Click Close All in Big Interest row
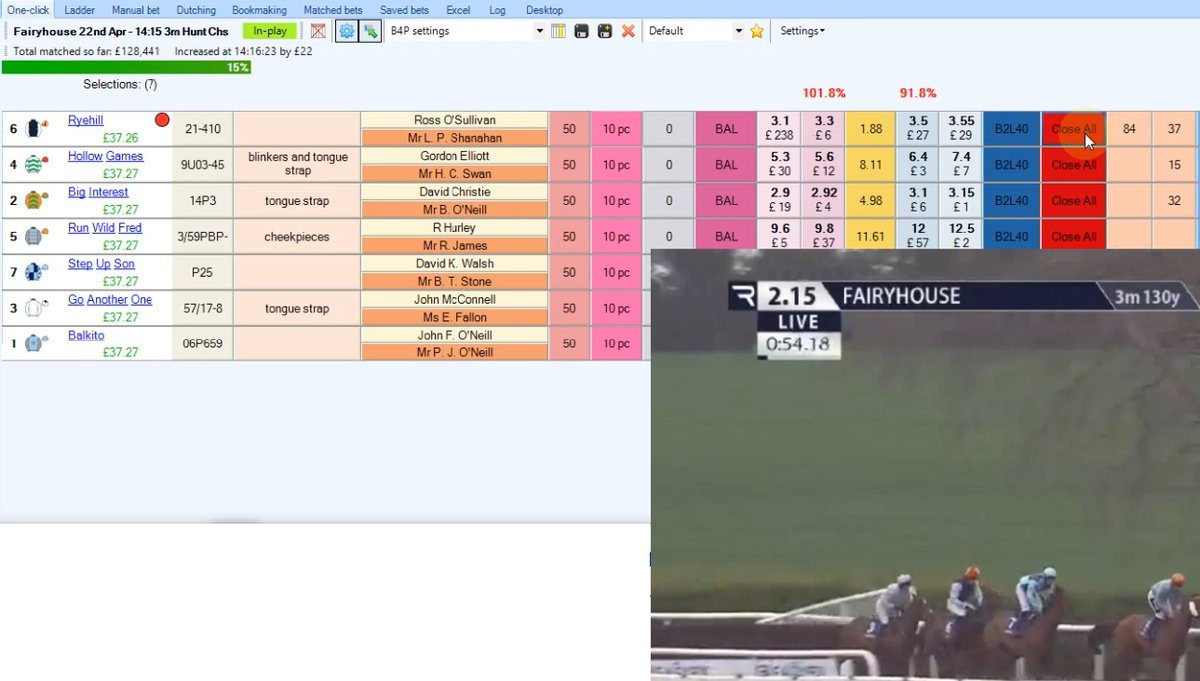 tap(1073, 201)
